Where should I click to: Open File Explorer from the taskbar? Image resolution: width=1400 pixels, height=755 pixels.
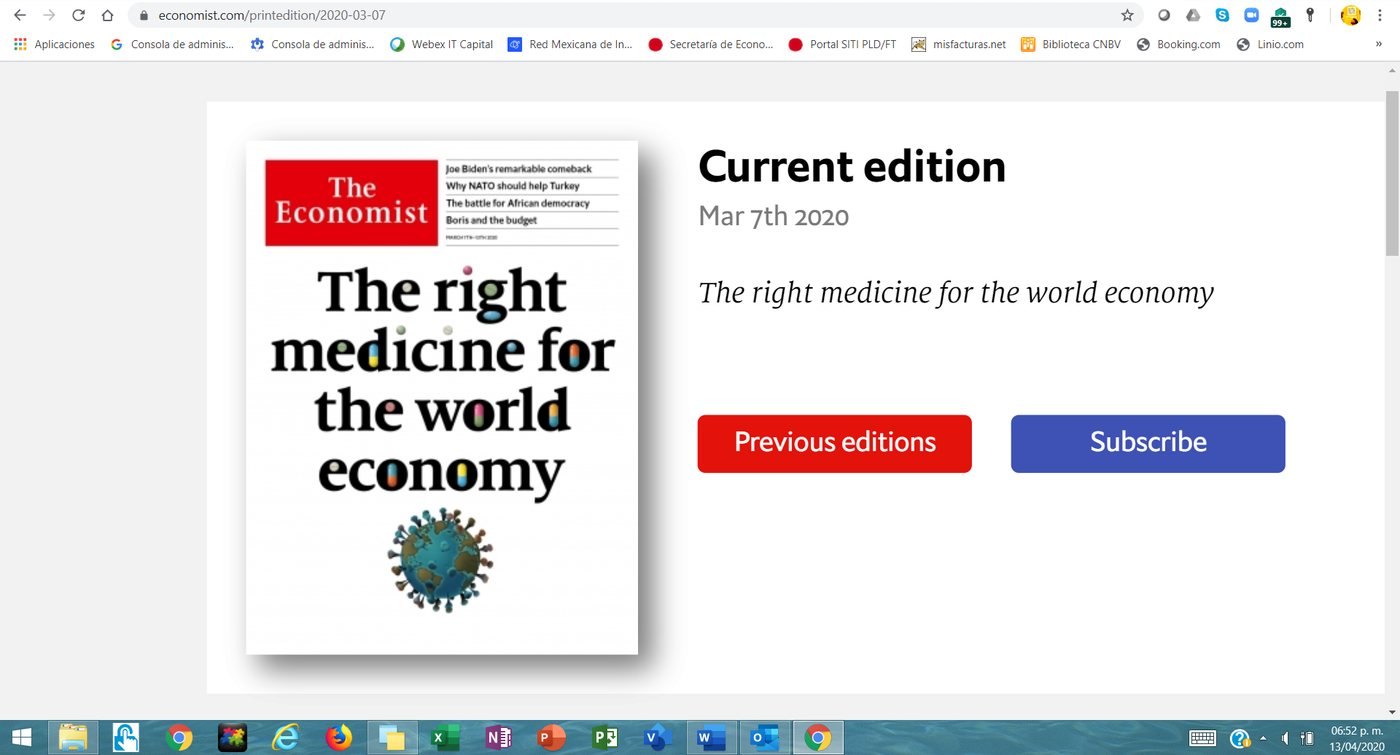73,738
